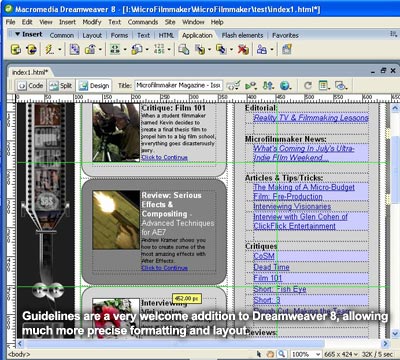Click the Film 101 link under Critiques

pos(268,278)
